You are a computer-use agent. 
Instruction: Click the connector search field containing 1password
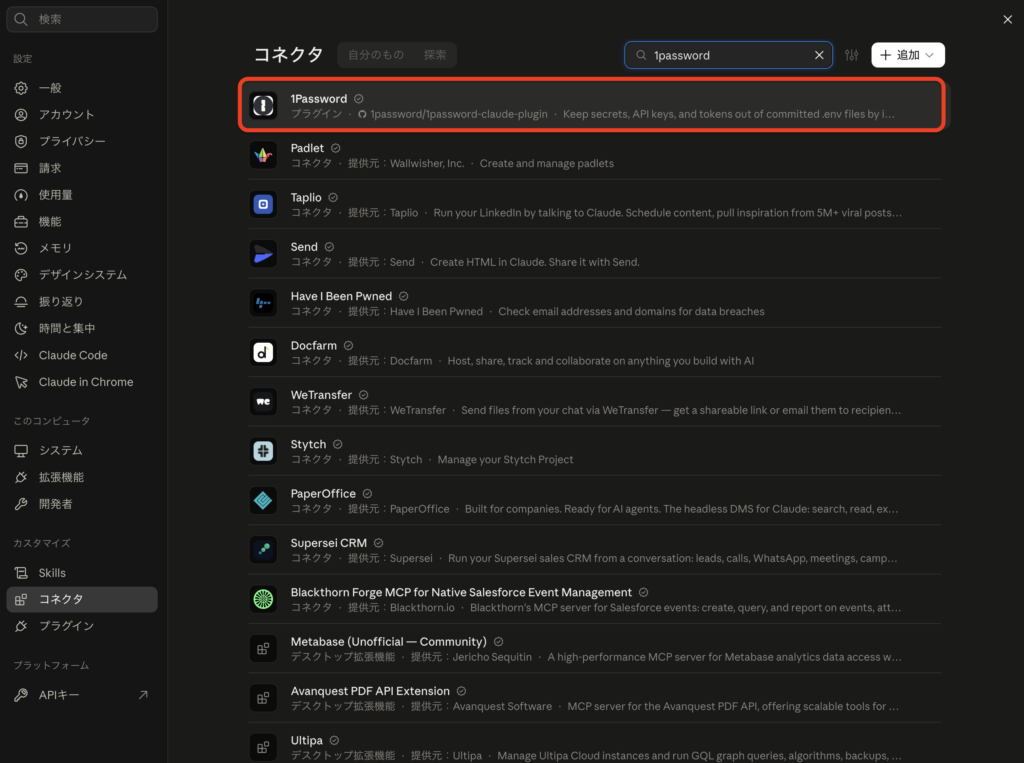(728, 55)
